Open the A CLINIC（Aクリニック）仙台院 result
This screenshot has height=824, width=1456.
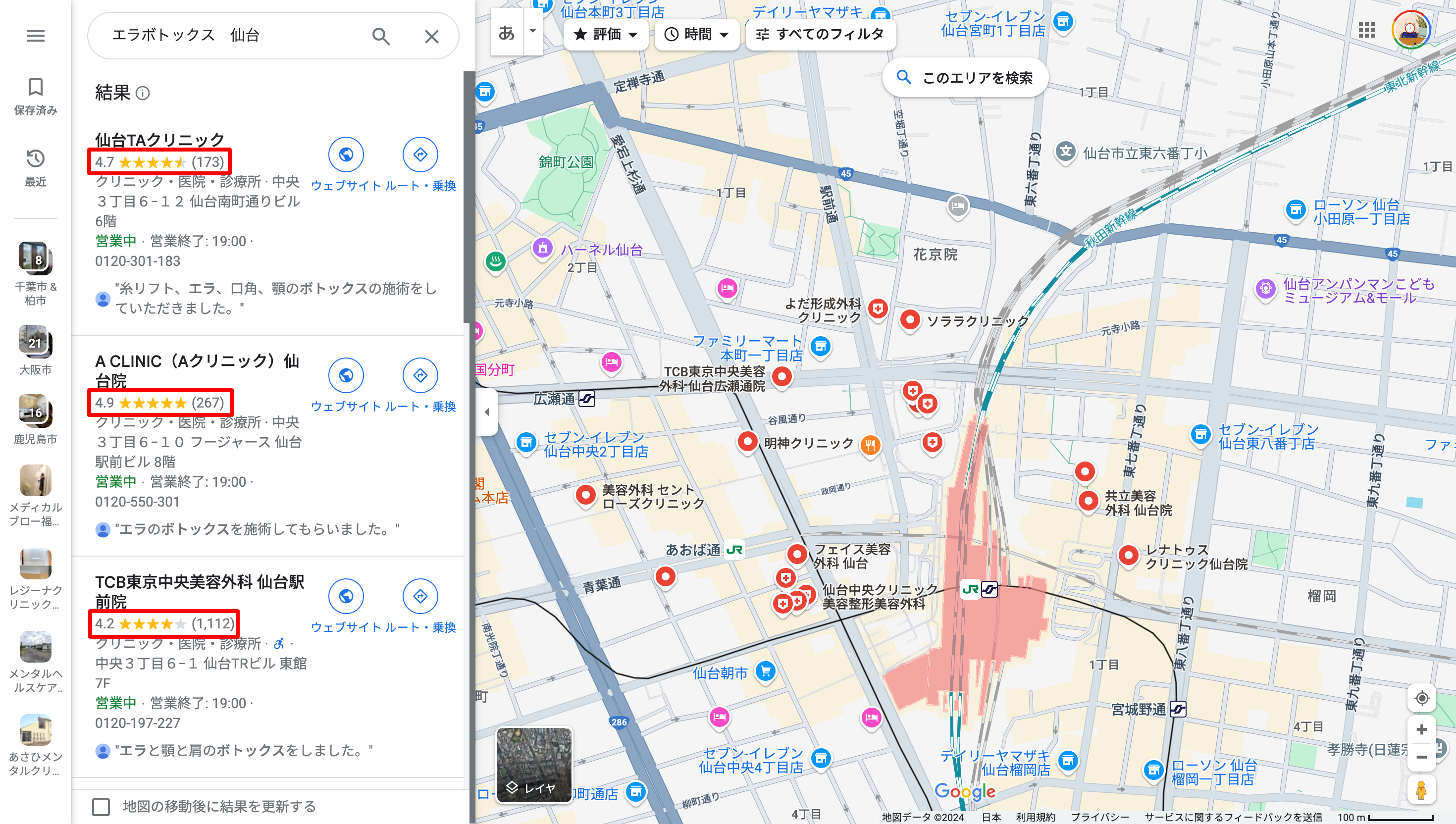point(197,371)
